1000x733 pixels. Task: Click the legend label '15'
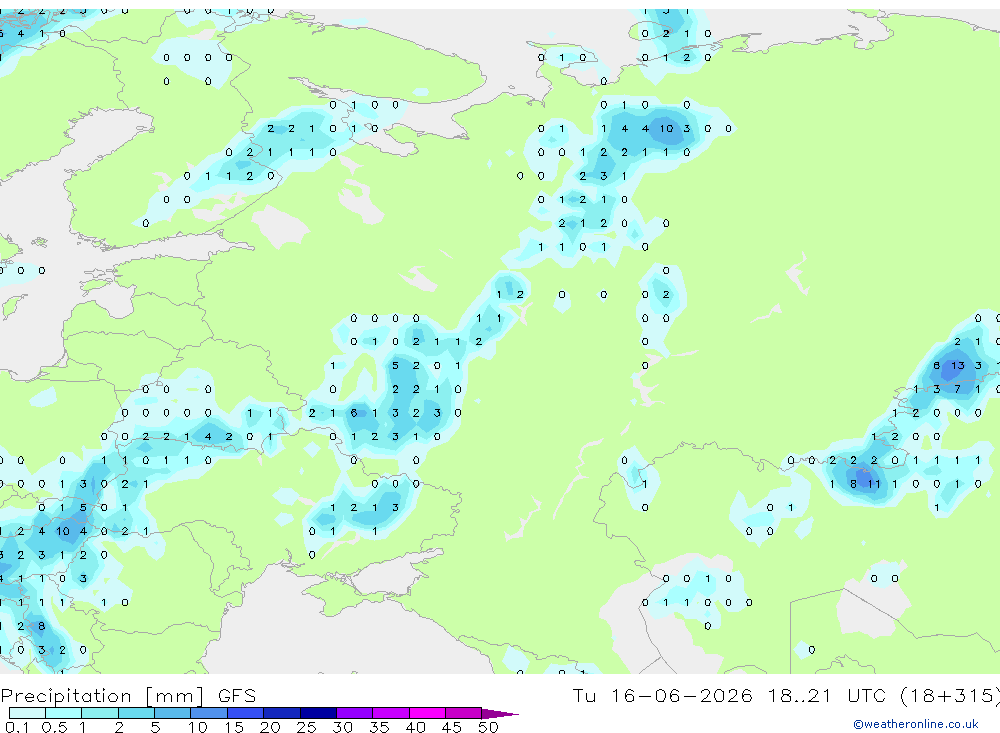coord(234,727)
